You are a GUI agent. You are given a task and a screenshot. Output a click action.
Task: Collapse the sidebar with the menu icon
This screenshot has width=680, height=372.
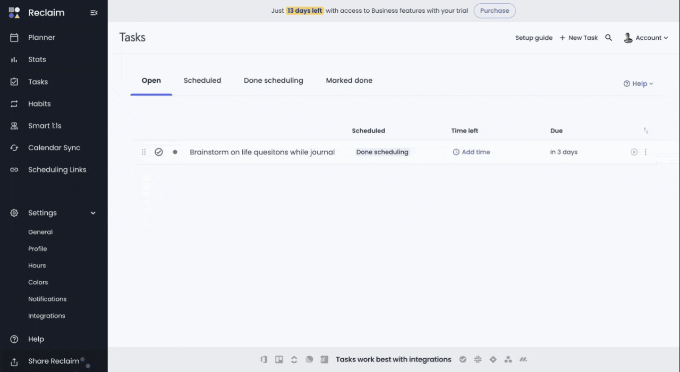(x=94, y=13)
